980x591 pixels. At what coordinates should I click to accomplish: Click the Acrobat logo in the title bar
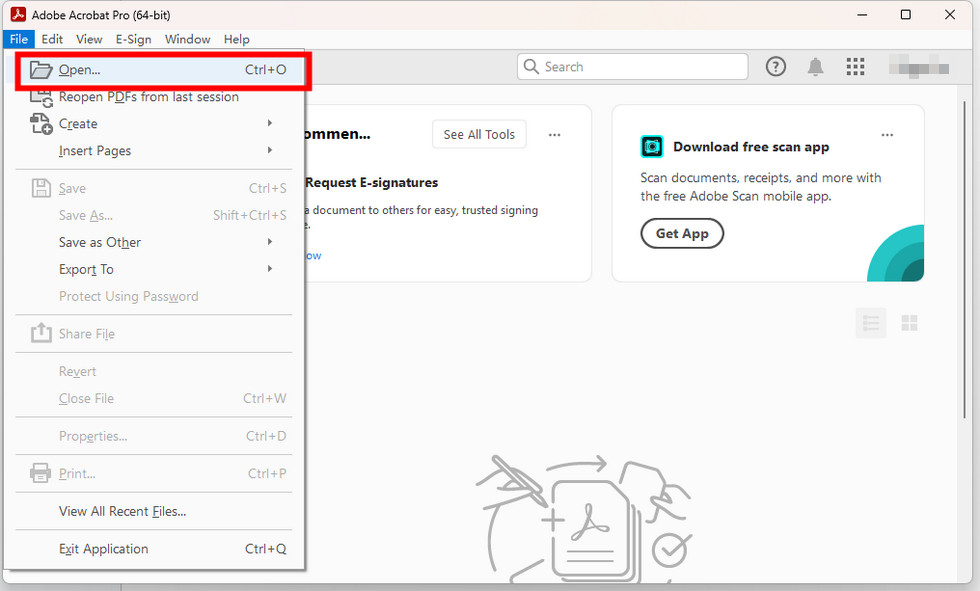pyautogui.click(x=17, y=14)
